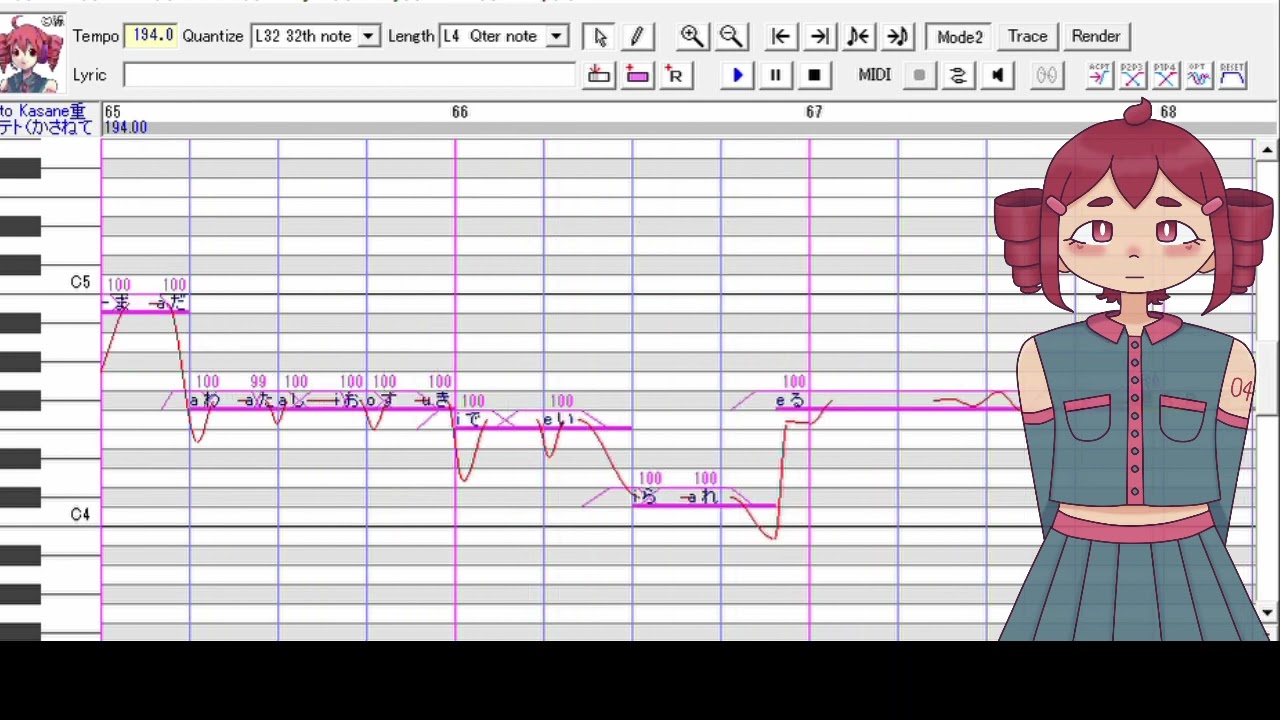Click measure 67 marker in the ruler

(814, 112)
